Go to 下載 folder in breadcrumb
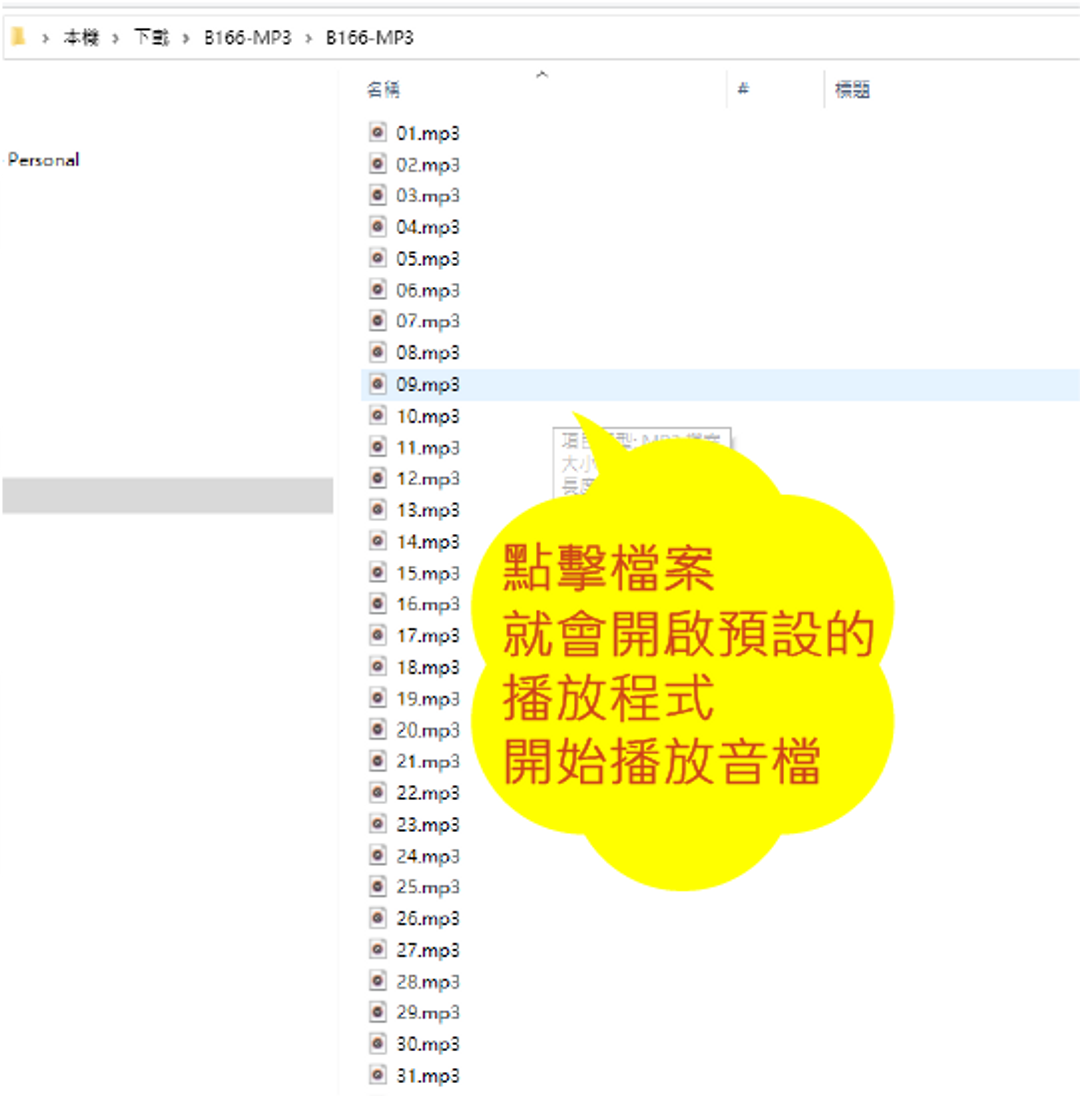This screenshot has height=1096, width=1080. [x=151, y=38]
